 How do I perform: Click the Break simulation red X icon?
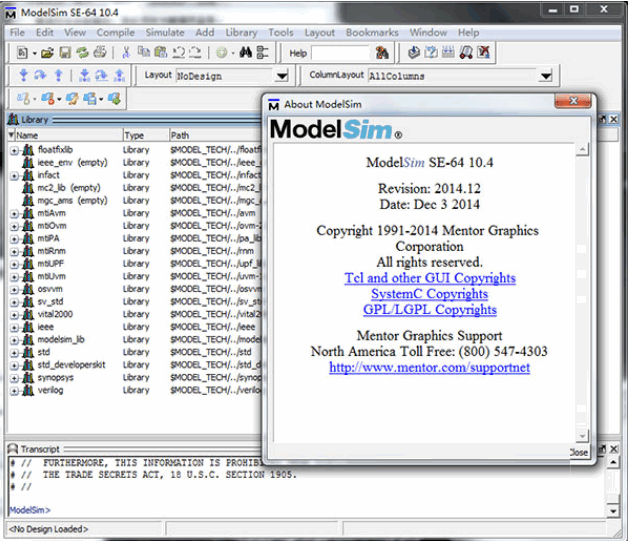click(484, 53)
